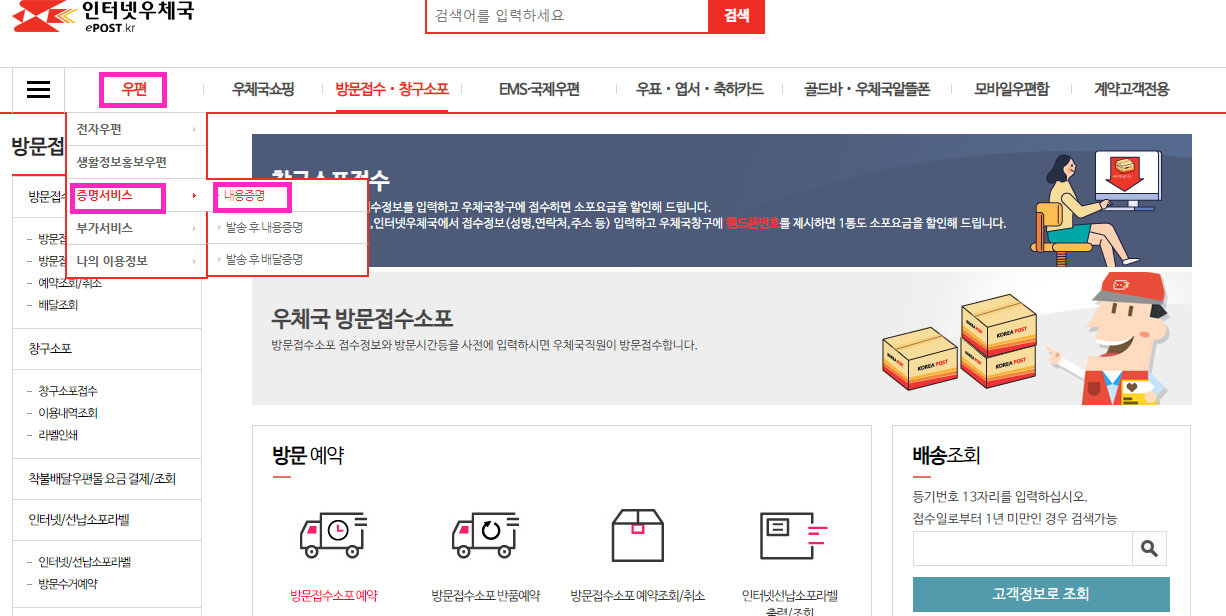This screenshot has height=616, width=1226.
Task: Open 라벨인쇄 in the sidebar
Action: click(58, 435)
